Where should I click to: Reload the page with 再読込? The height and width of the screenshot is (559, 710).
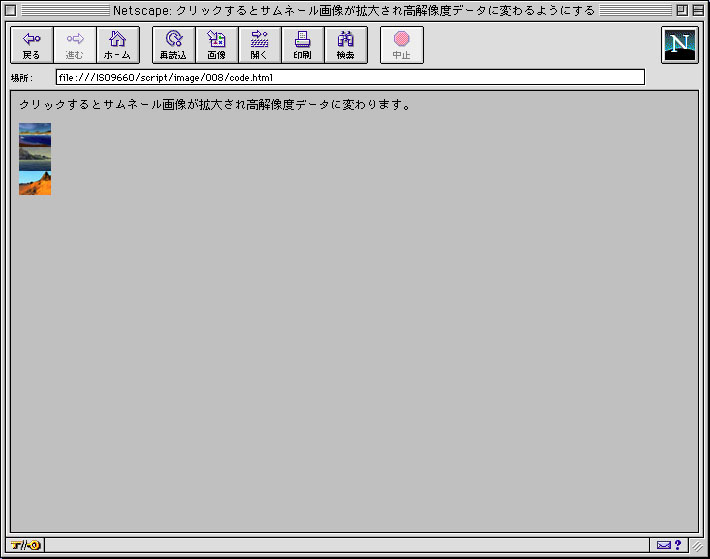[x=174, y=45]
